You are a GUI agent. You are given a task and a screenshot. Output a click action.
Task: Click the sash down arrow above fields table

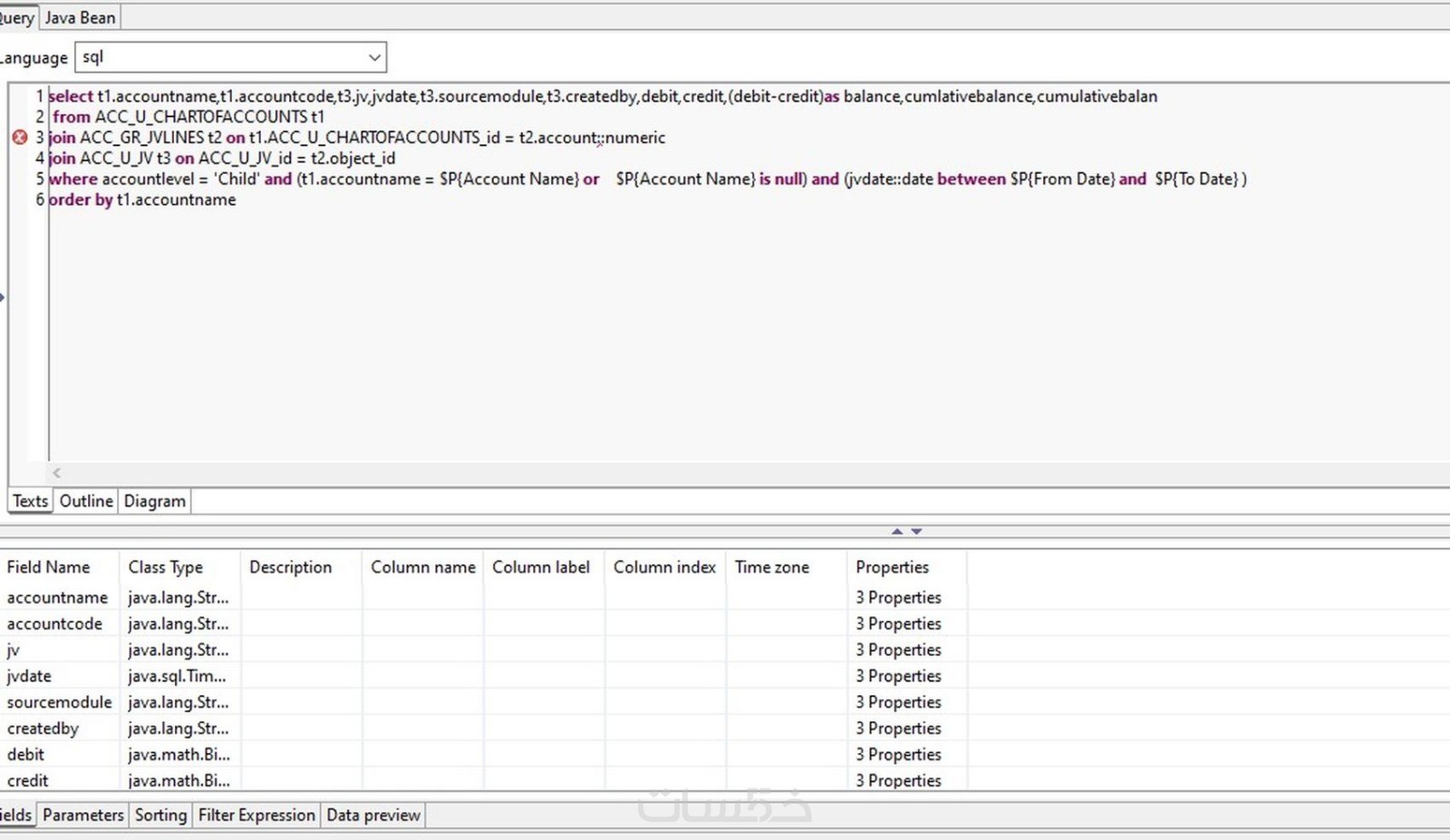click(x=916, y=532)
